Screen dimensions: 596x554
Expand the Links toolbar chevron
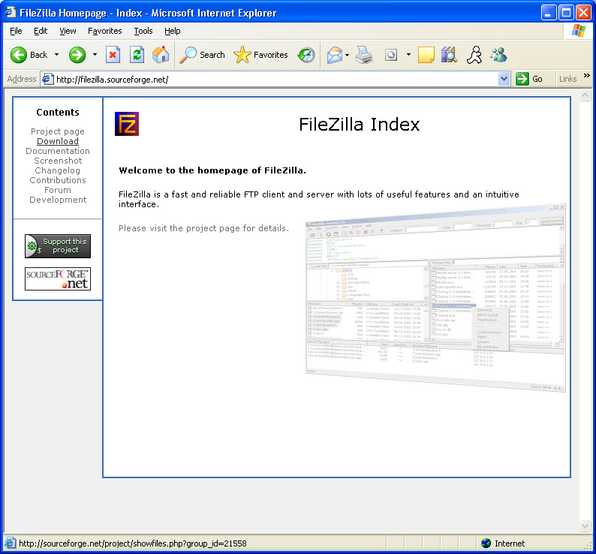point(586,76)
